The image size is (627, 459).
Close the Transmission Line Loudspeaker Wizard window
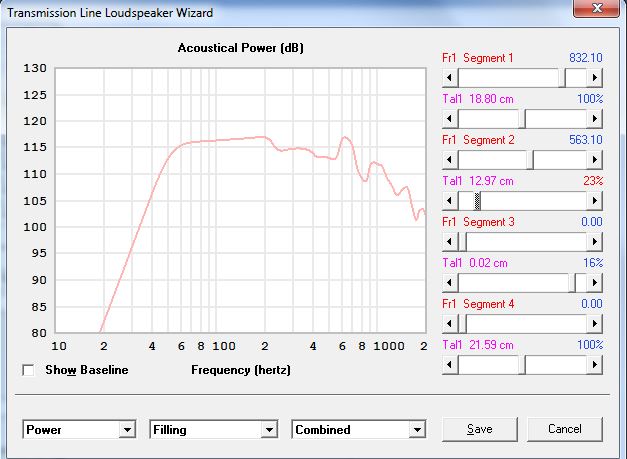[x=597, y=8]
